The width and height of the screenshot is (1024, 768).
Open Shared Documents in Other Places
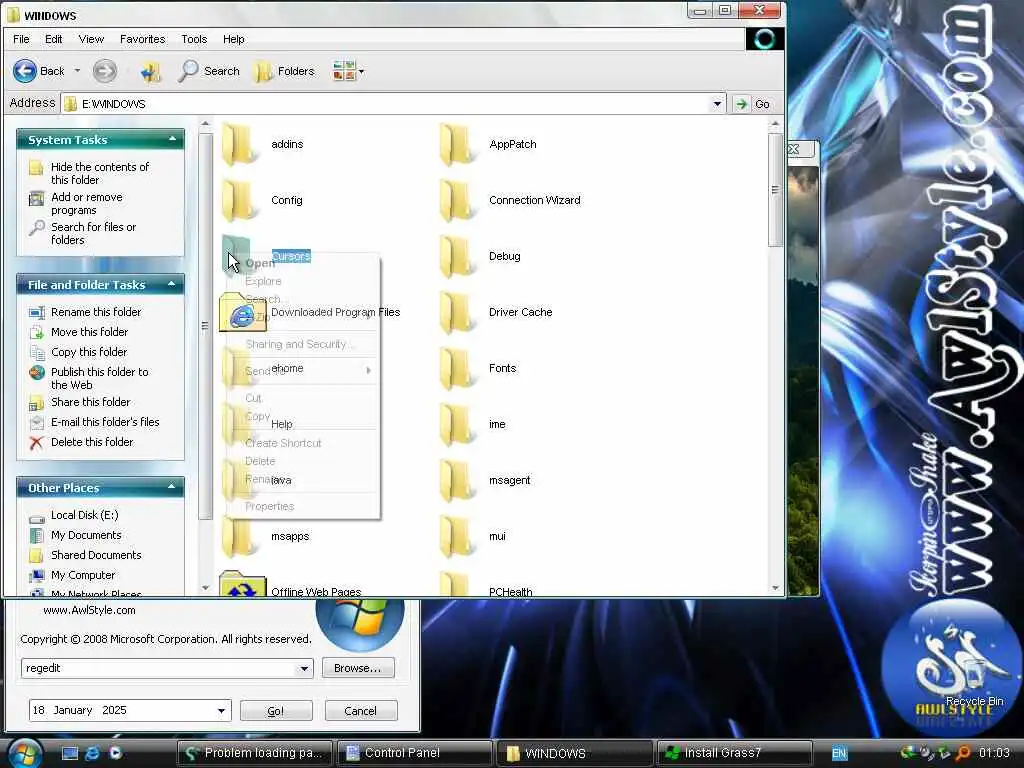96,554
